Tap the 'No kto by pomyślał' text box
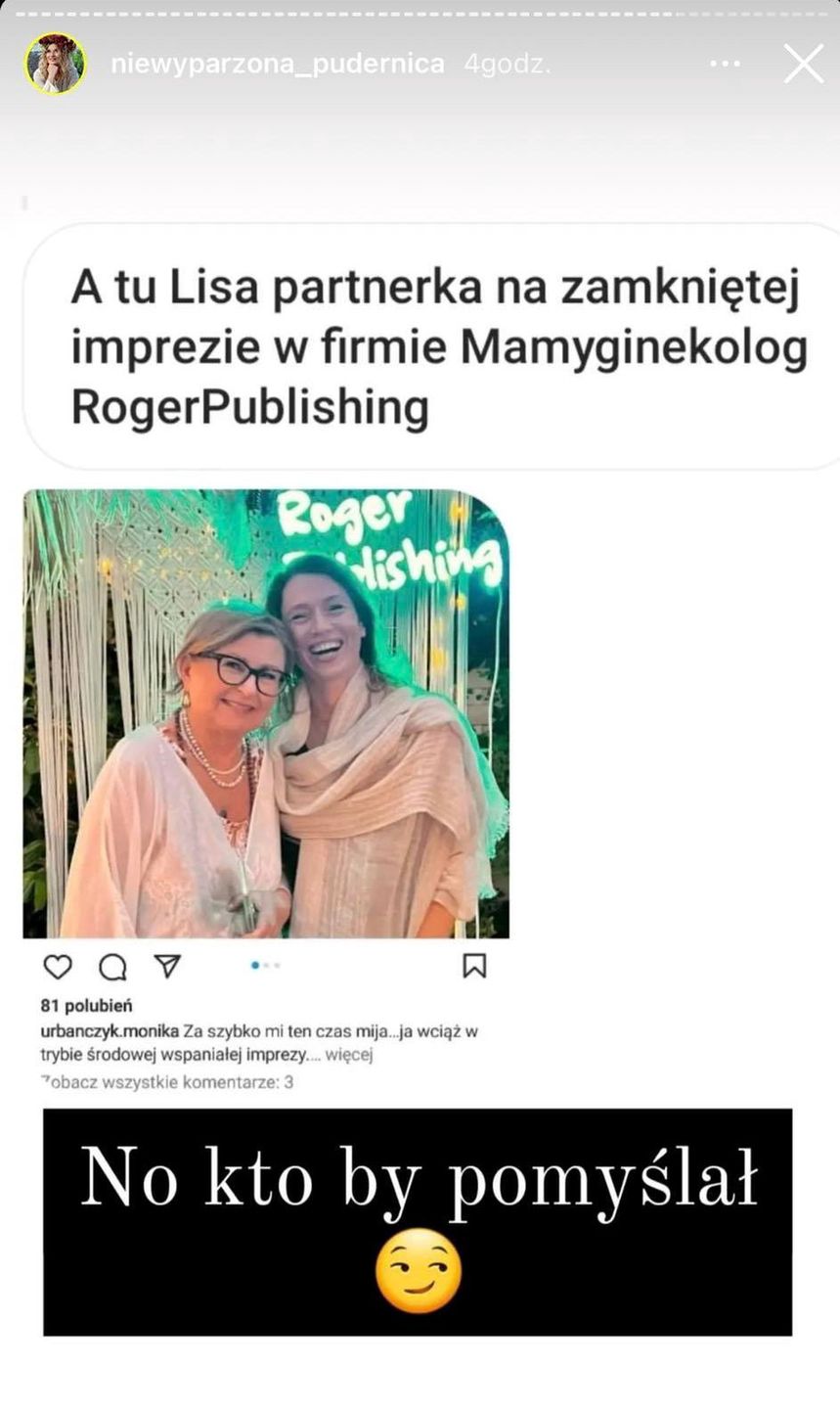840x1408 pixels. [x=418, y=1222]
